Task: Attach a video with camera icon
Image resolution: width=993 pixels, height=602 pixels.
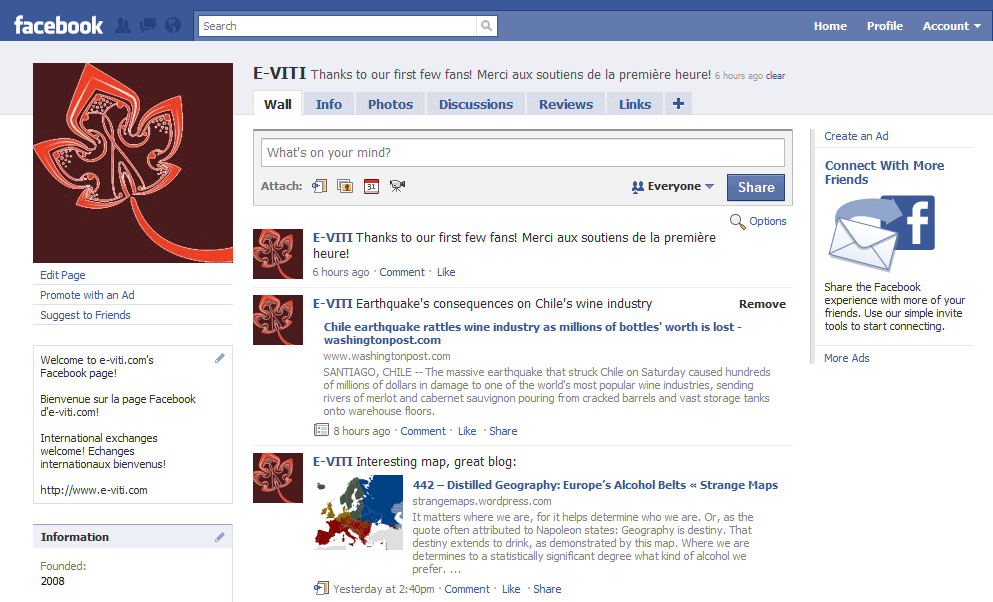Action: tap(397, 186)
